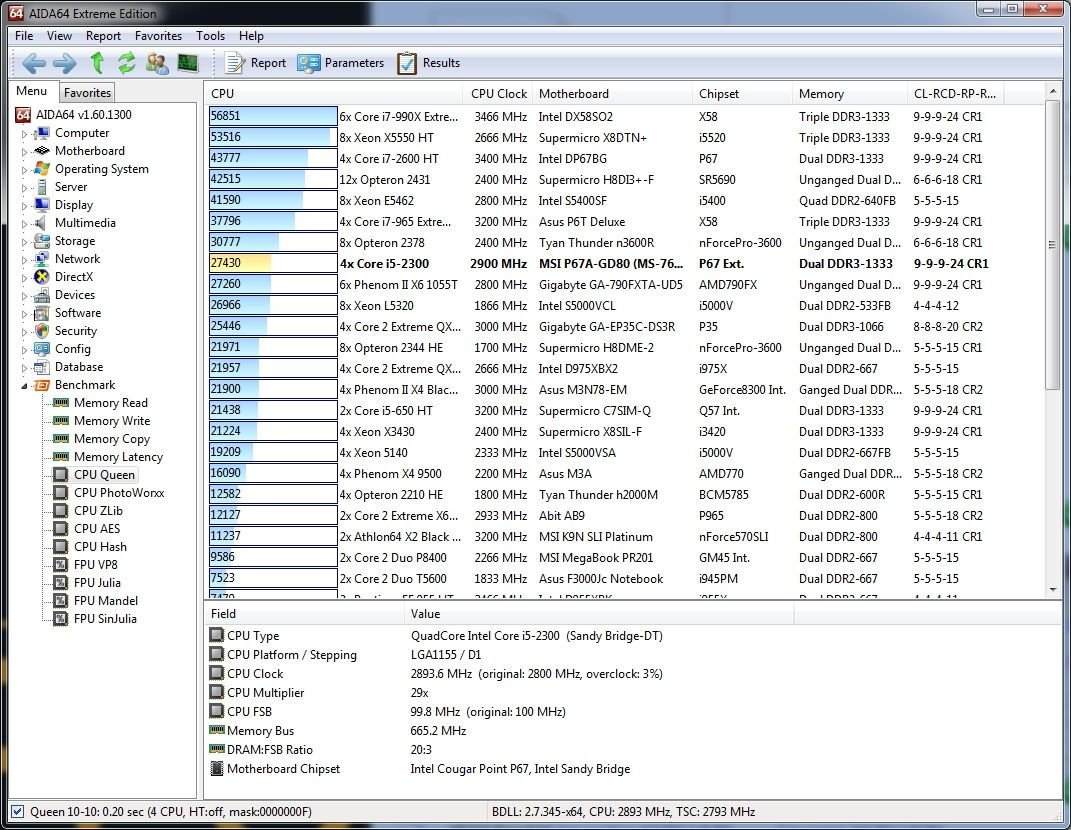
Task: Expand the Storage tree node
Action: tap(25, 242)
